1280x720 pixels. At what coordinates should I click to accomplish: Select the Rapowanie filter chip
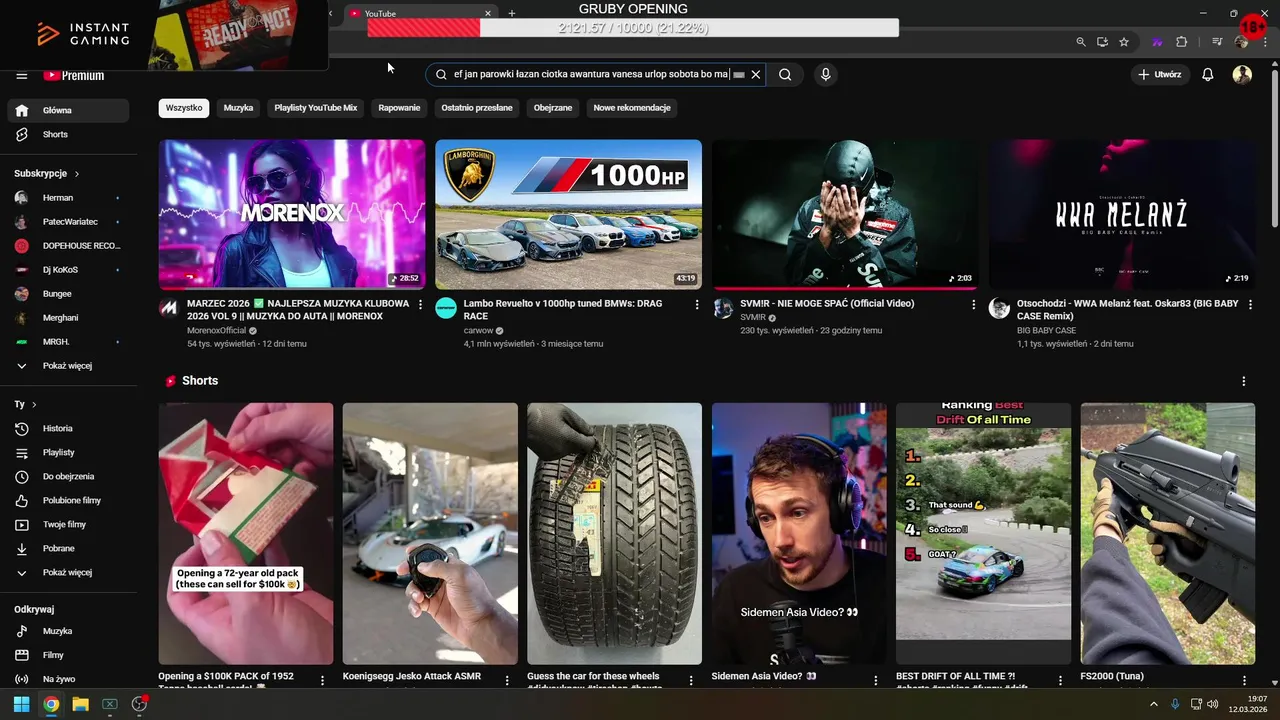tap(399, 108)
